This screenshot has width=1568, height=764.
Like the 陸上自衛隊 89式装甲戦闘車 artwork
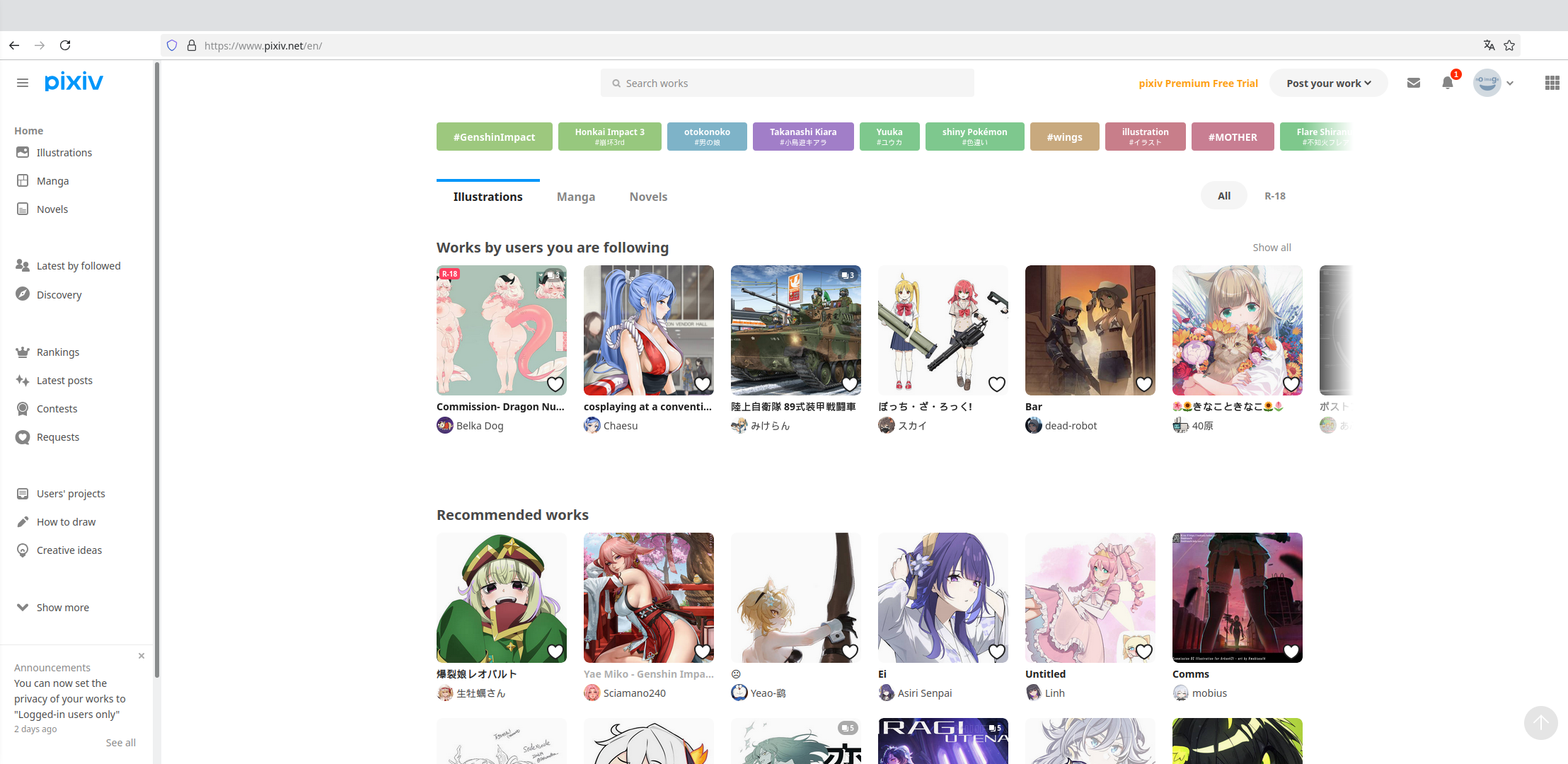pos(850,384)
